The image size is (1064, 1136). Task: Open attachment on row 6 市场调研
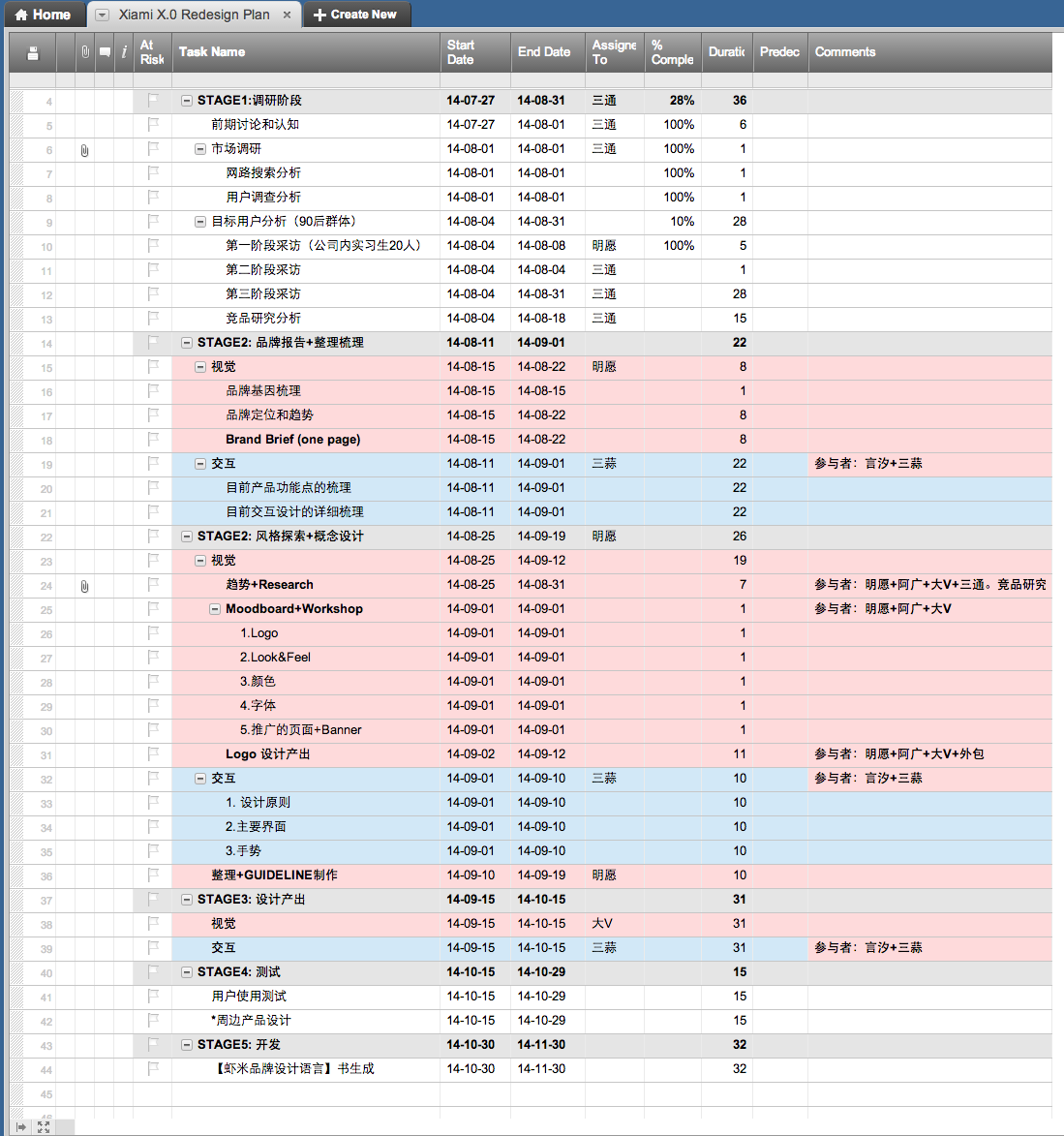(x=85, y=151)
